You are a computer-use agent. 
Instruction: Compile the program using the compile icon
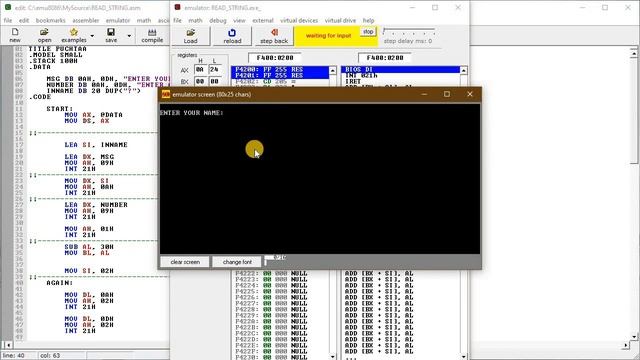[x=152, y=35]
